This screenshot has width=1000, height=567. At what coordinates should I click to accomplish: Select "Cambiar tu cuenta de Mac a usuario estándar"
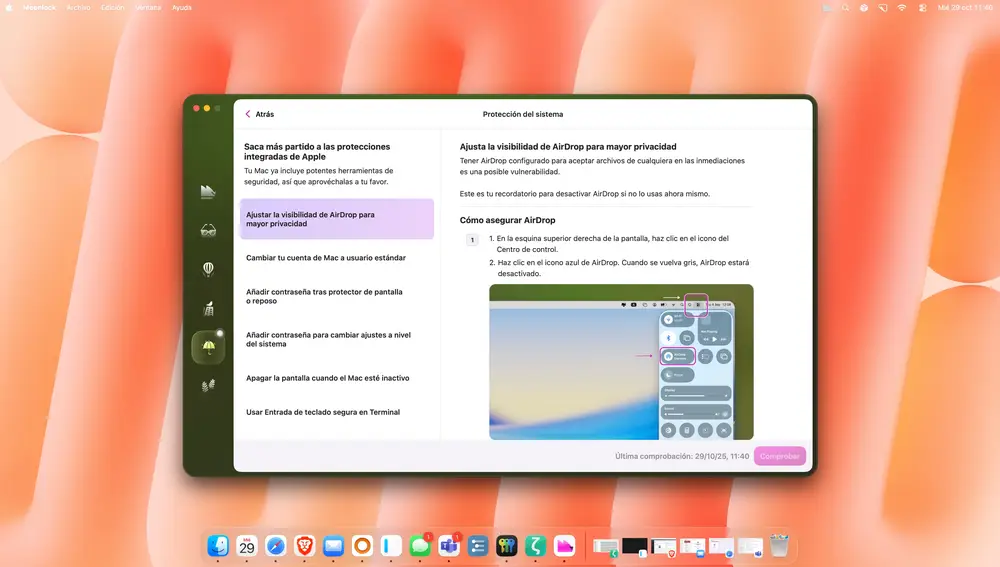326,258
